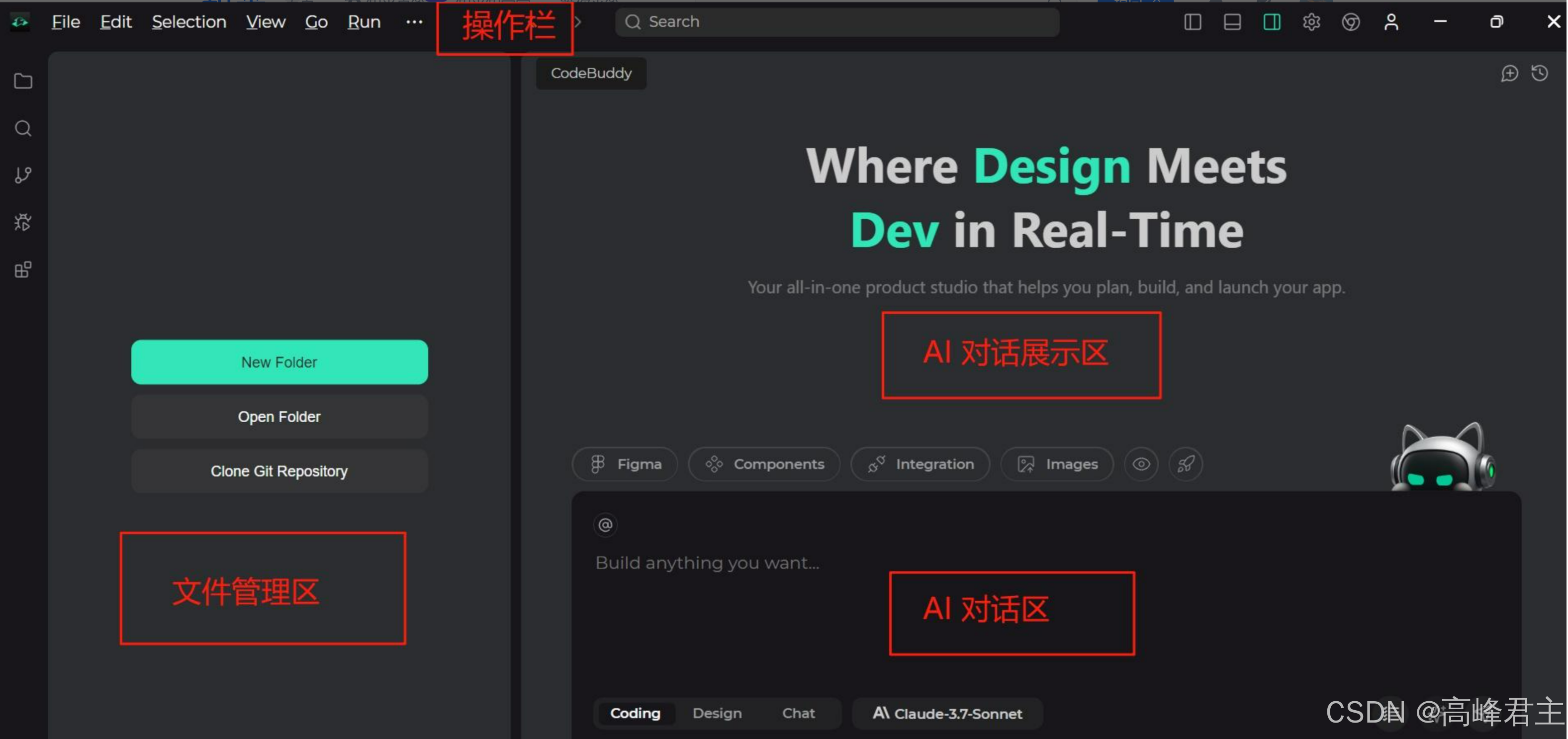Click the preview eye icon button

coord(1141,464)
